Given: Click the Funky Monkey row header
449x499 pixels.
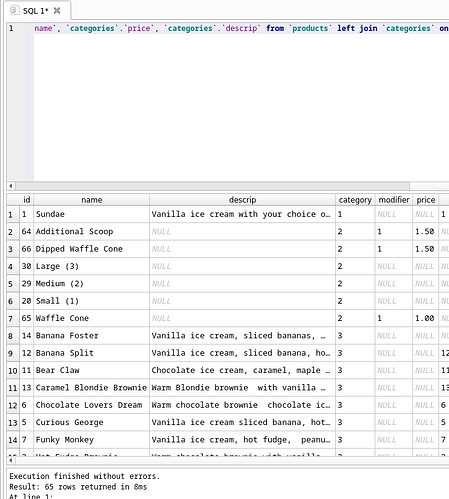Looking at the screenshot, I should point(13,440).
